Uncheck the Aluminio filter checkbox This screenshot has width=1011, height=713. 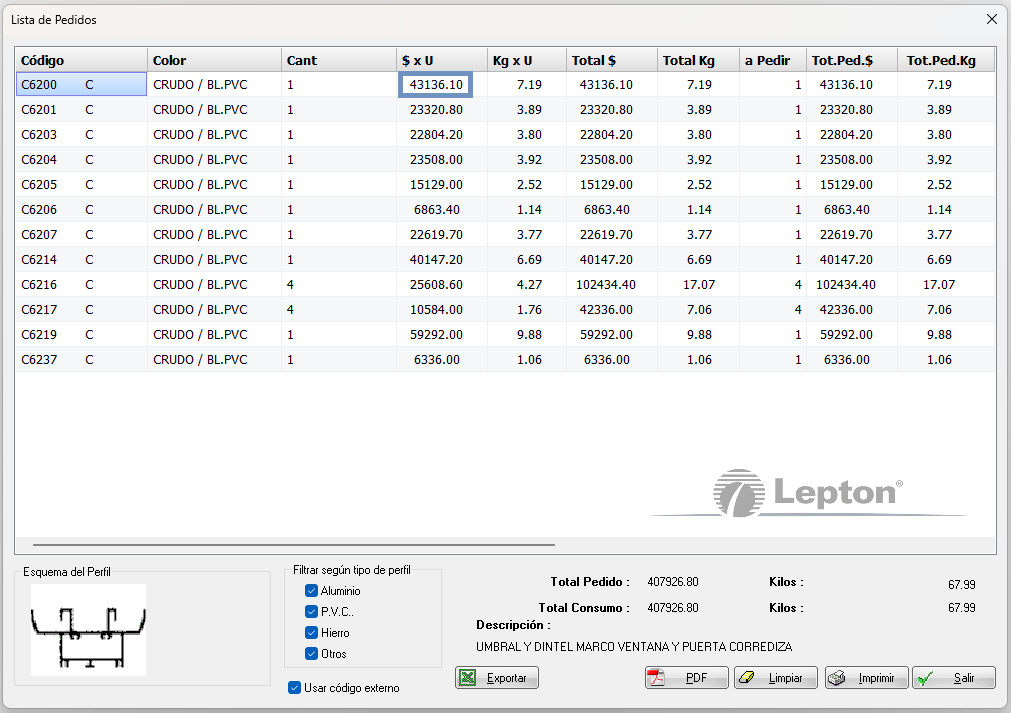click(x=312, y=591)
